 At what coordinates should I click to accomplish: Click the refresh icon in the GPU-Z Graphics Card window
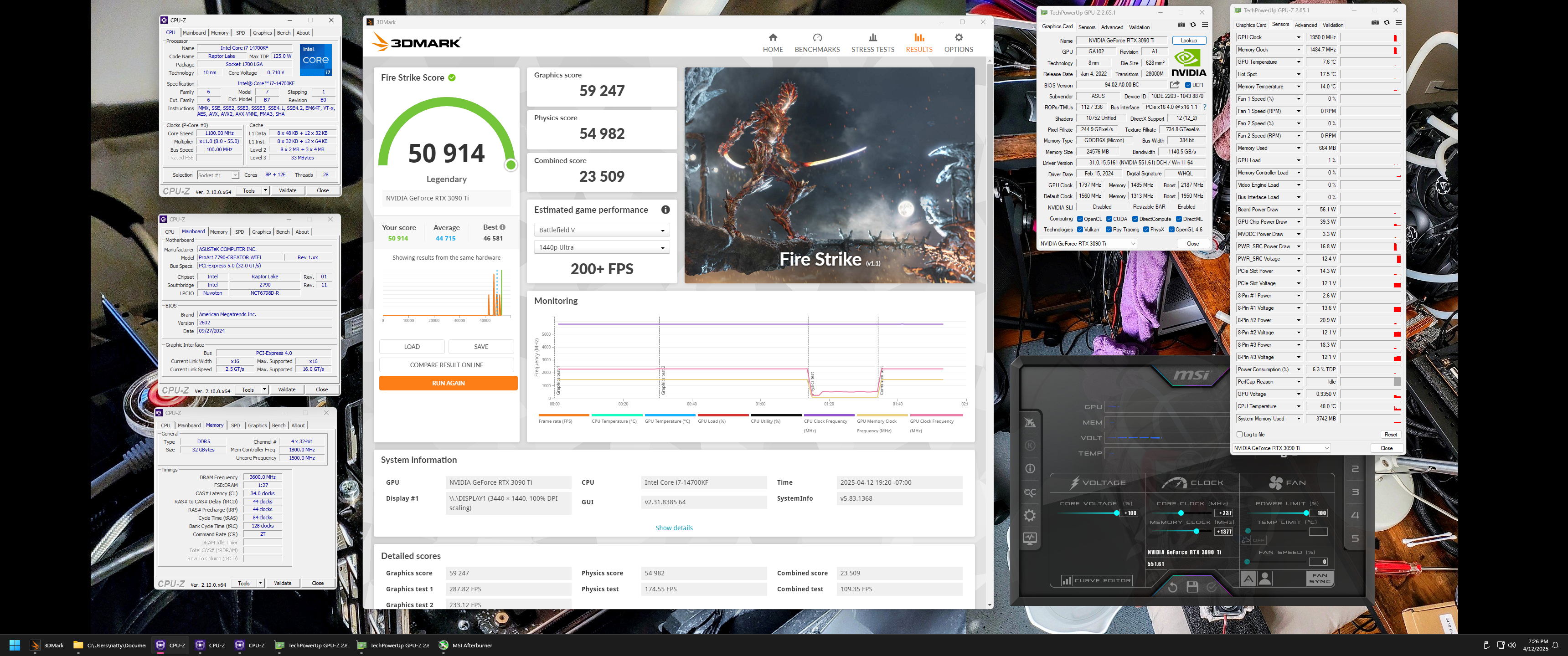1193,25
